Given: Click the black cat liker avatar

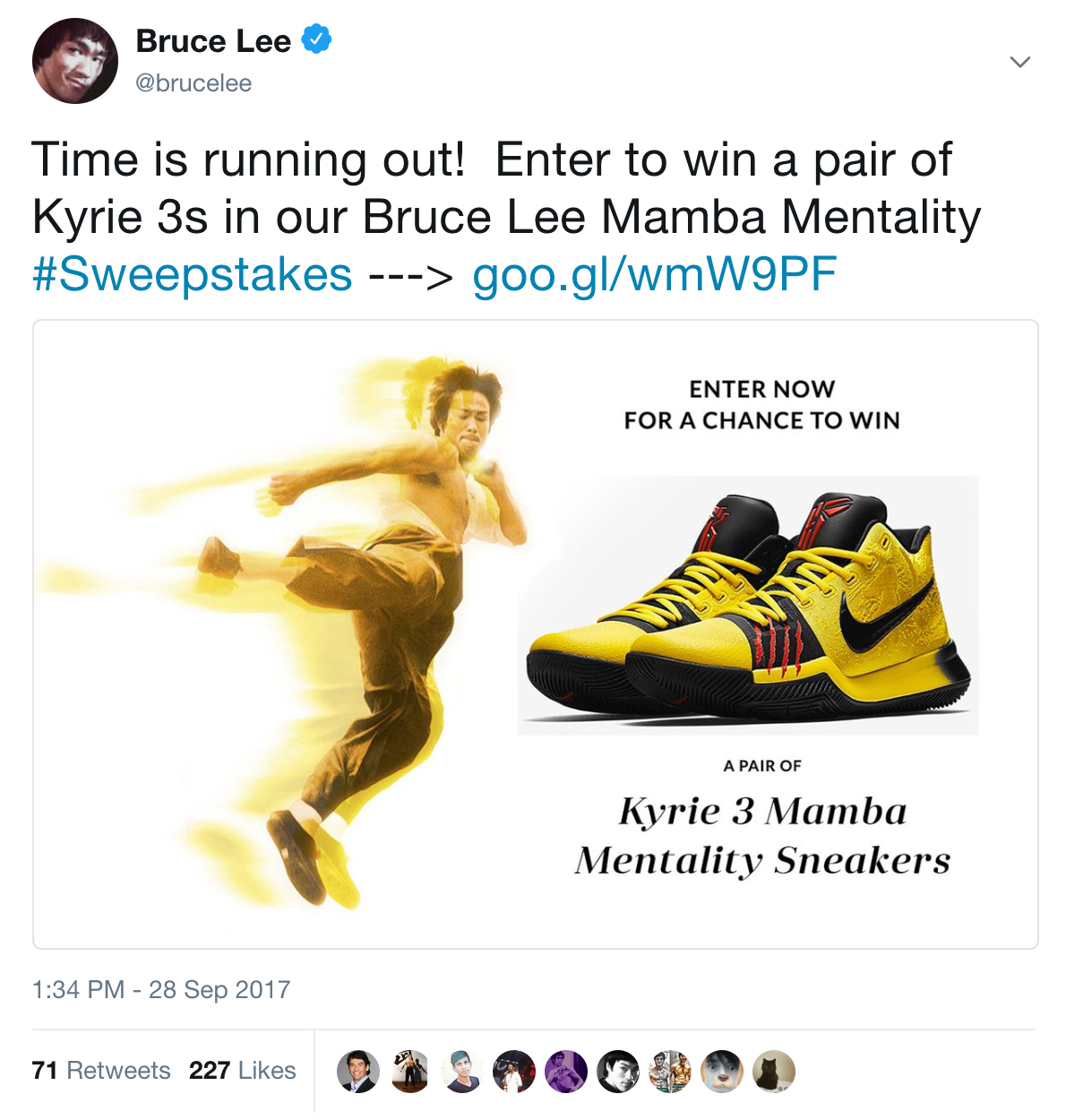Looking at the screenshot, I should (774, 1072).
